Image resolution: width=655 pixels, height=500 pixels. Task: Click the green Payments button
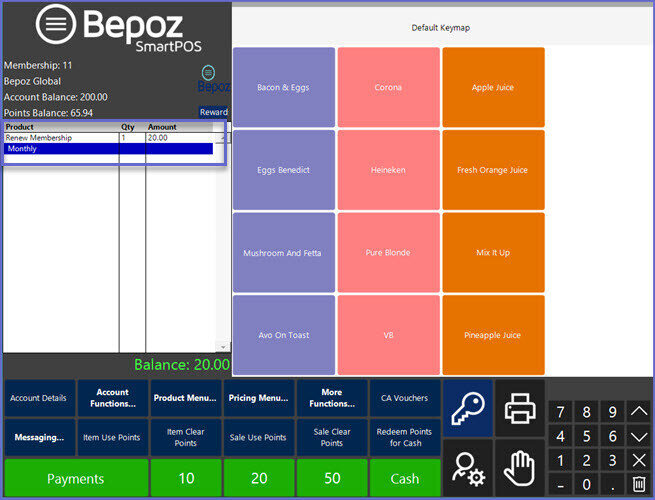[76, 478]
